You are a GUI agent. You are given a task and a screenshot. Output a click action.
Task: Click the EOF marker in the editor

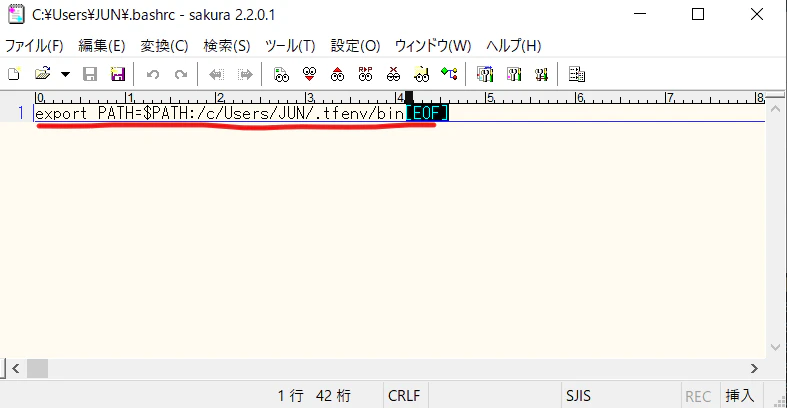click(x=427, y=113)
